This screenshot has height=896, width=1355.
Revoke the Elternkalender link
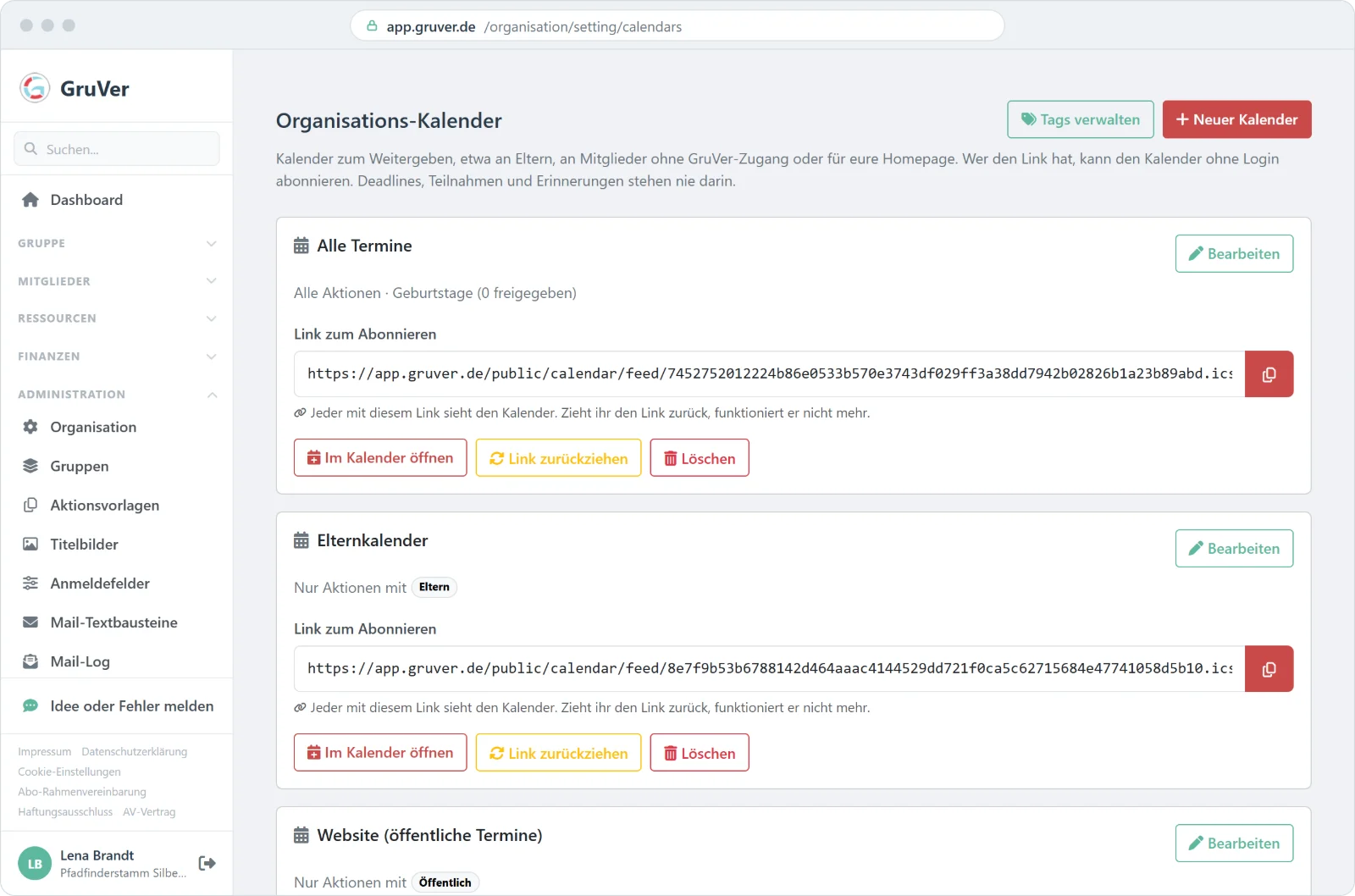coord(559,752)
